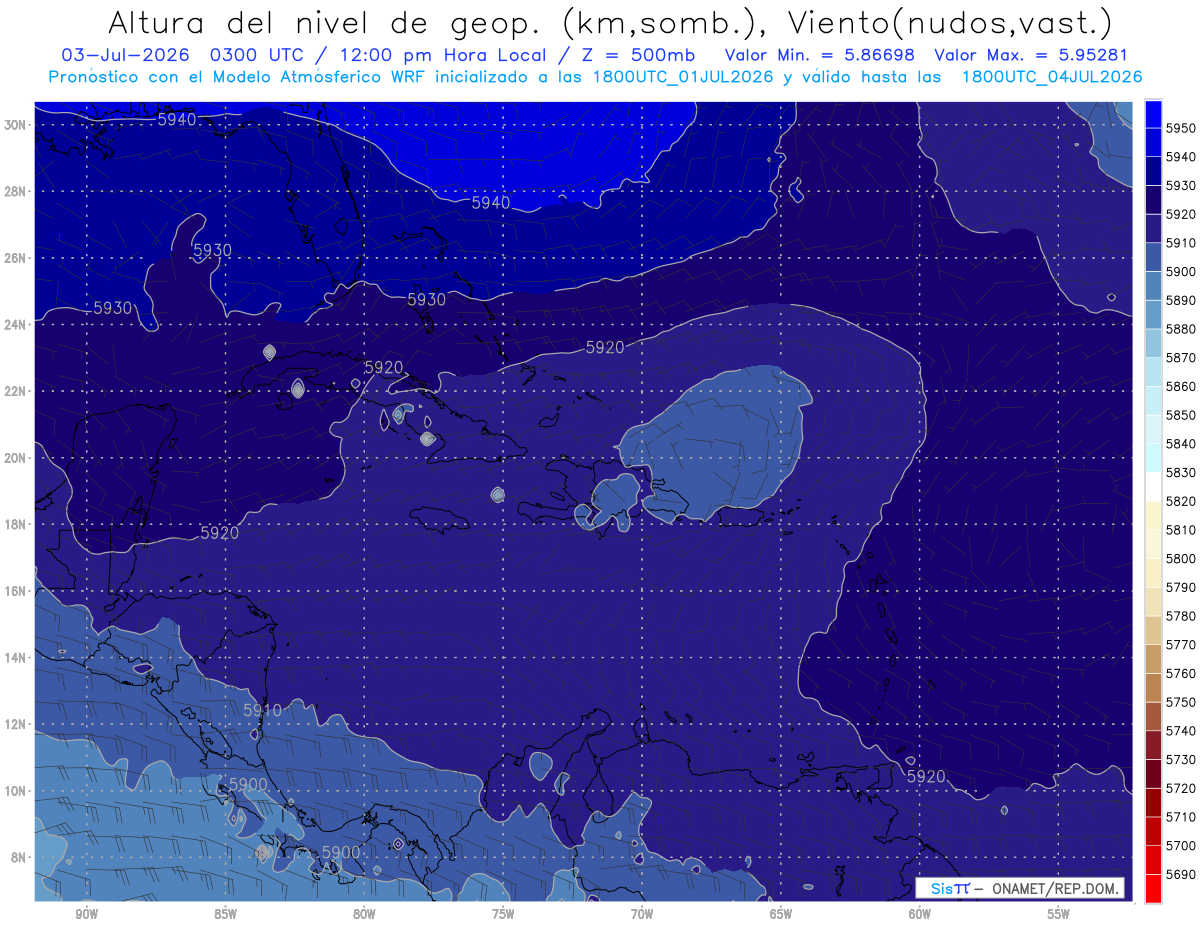This screenshot has height=927, width=1200.
Task: Pick the color band between 5900 and 5910
Action: [1152, 257]
